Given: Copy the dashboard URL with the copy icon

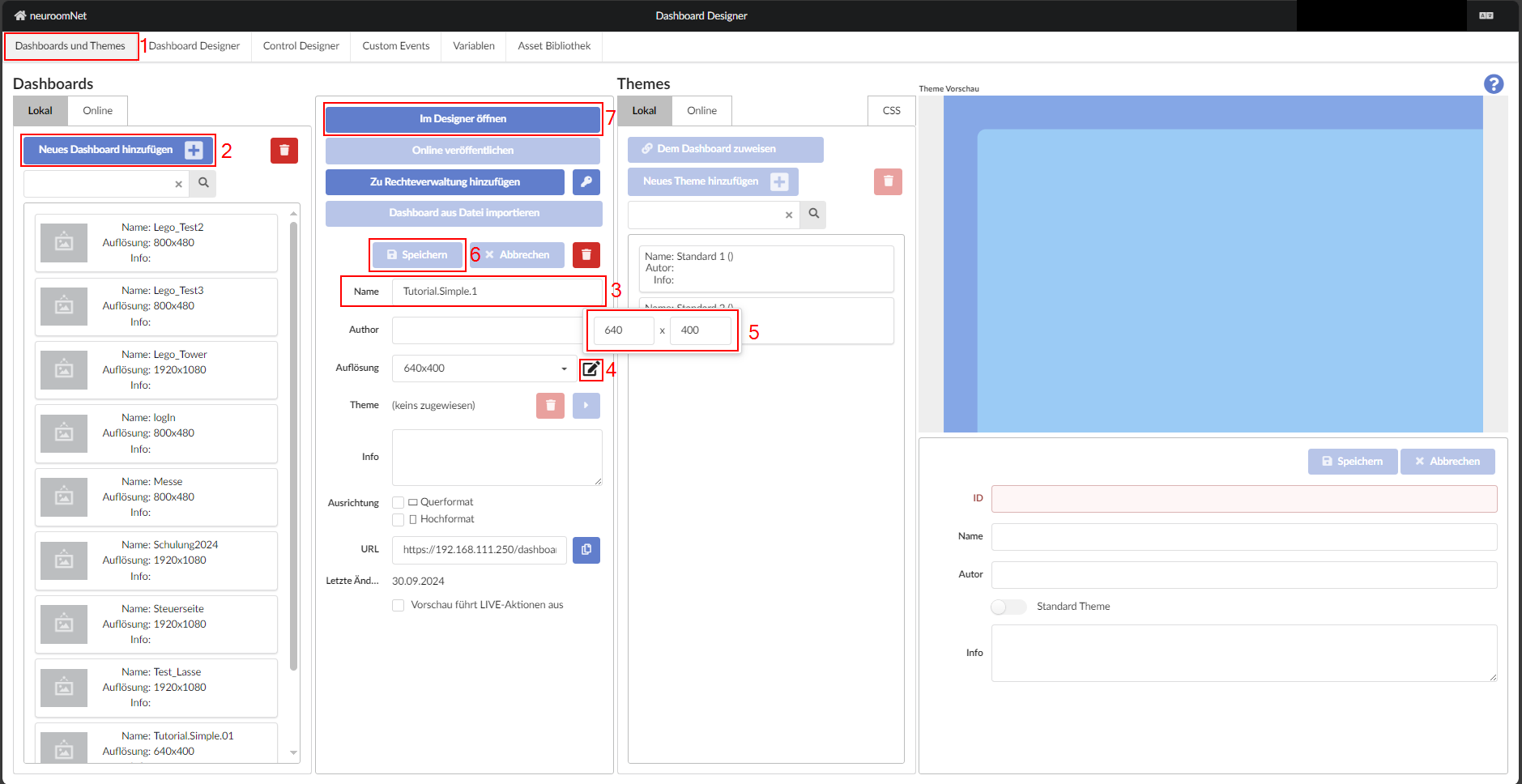Looking at the screenshot, I should coord(586,550).
